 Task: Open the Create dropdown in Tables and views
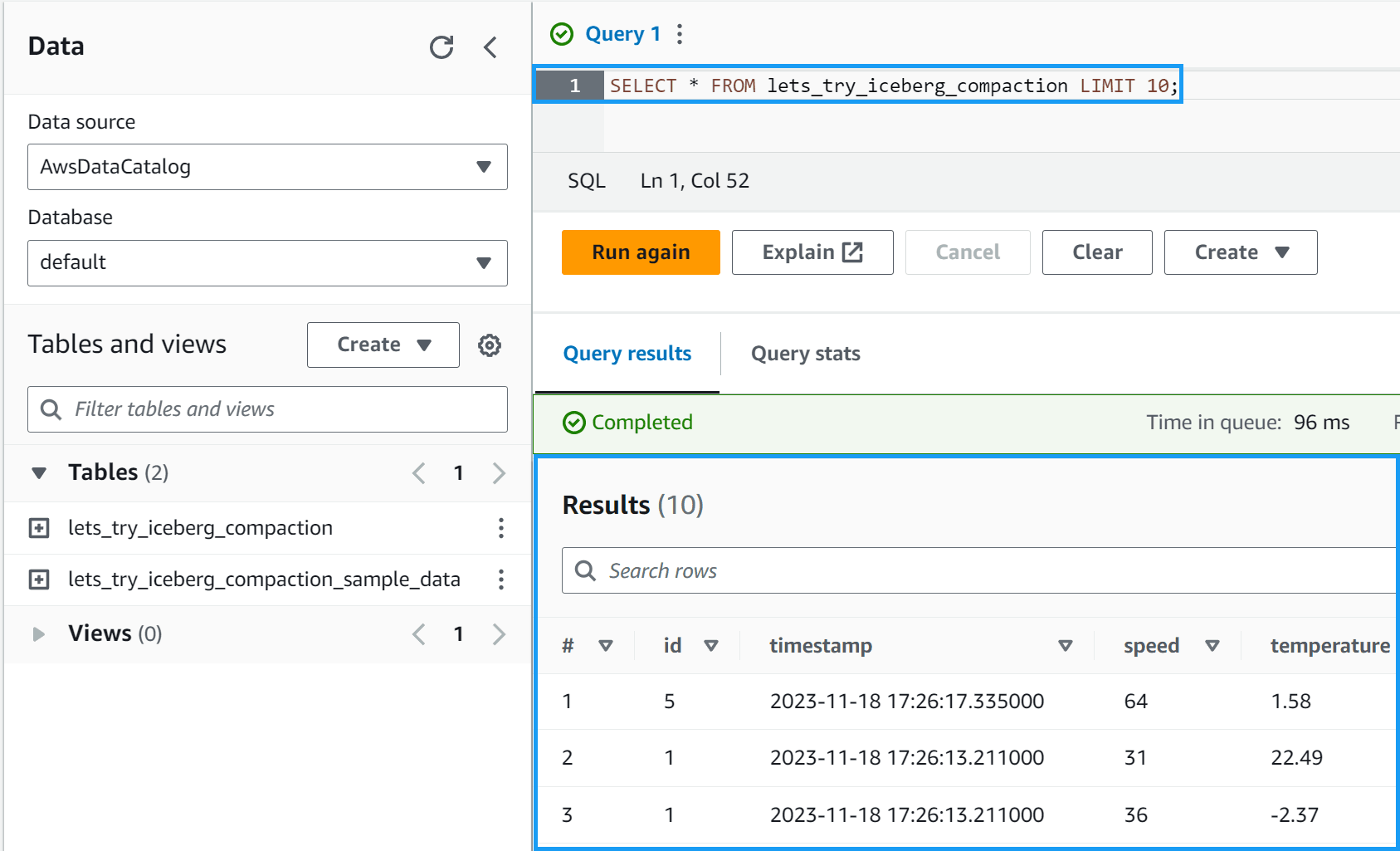point(383,345)
